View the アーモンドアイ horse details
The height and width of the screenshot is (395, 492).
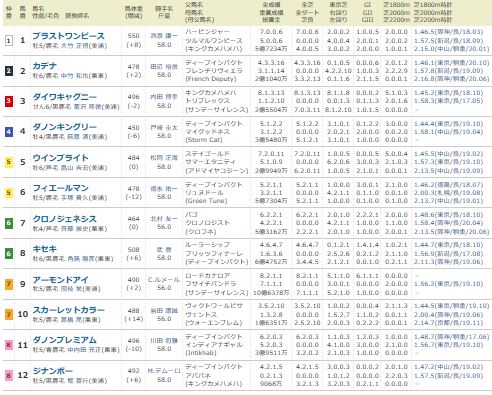[x=60, y=280]
